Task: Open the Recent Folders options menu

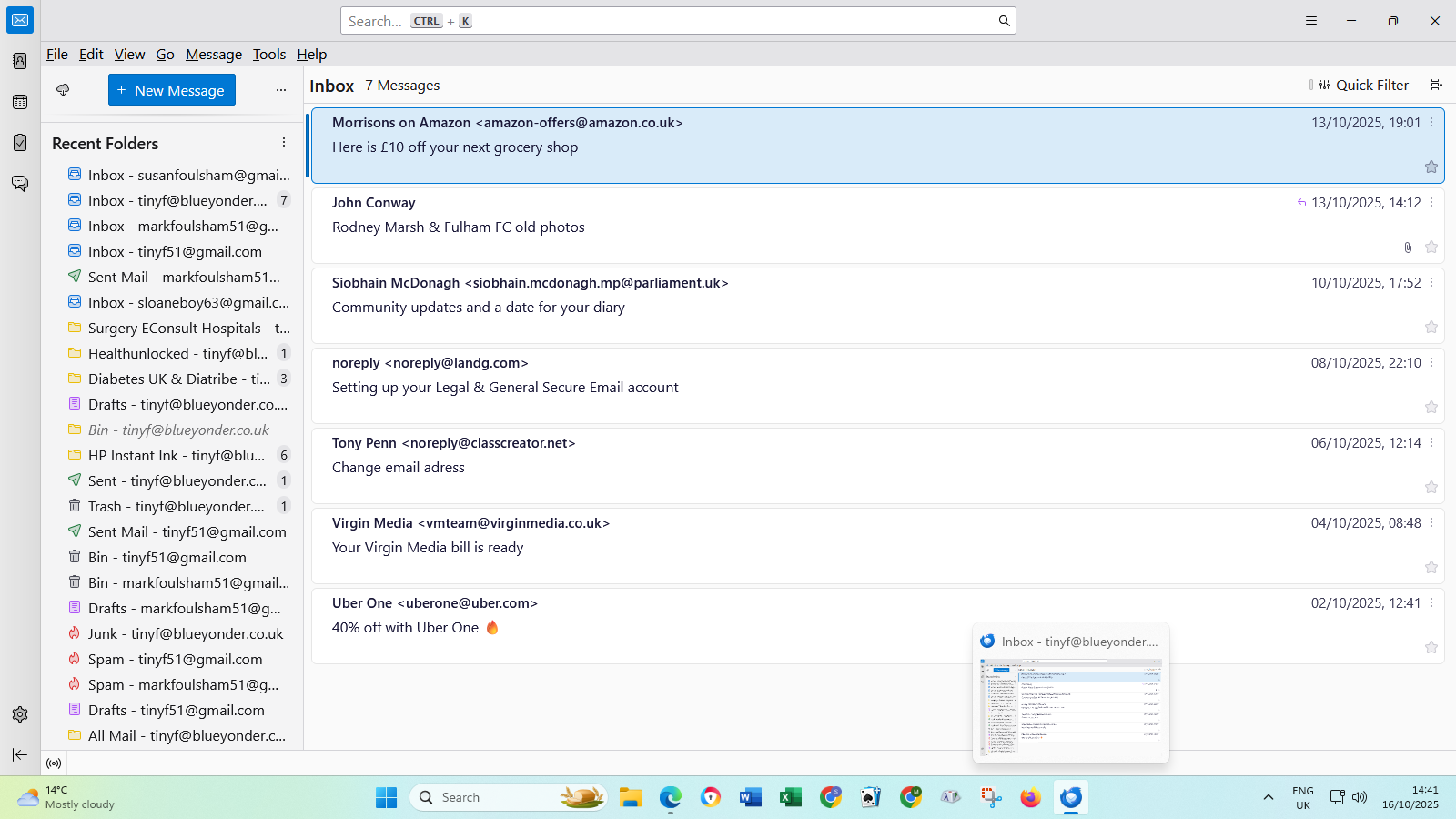Action: pyautogui.click(x=284, y=143)
